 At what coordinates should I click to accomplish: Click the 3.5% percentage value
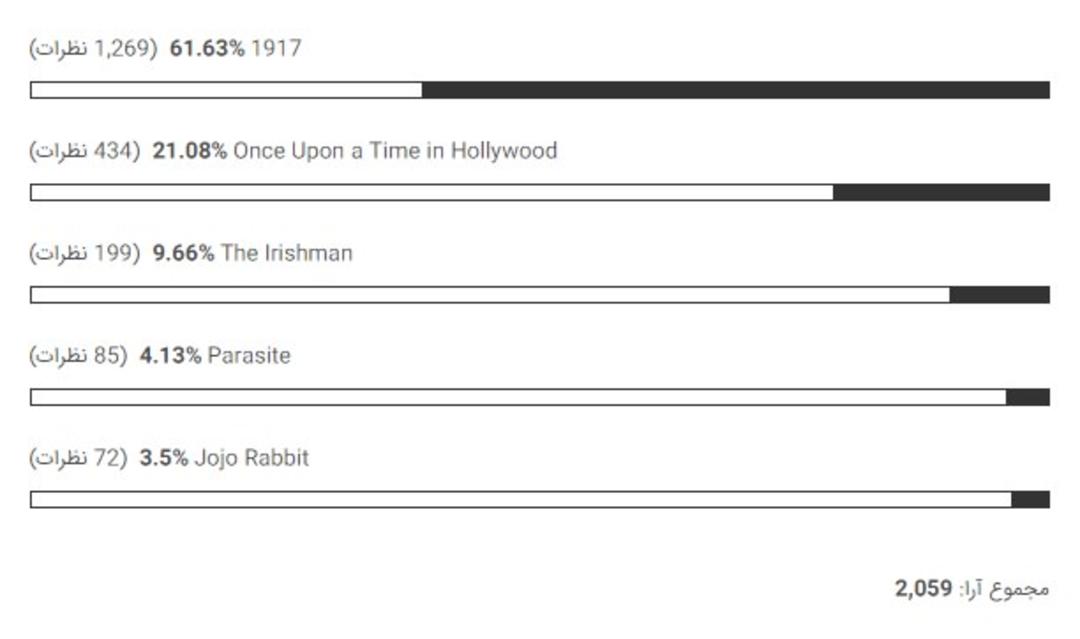(x=164, y=458)
